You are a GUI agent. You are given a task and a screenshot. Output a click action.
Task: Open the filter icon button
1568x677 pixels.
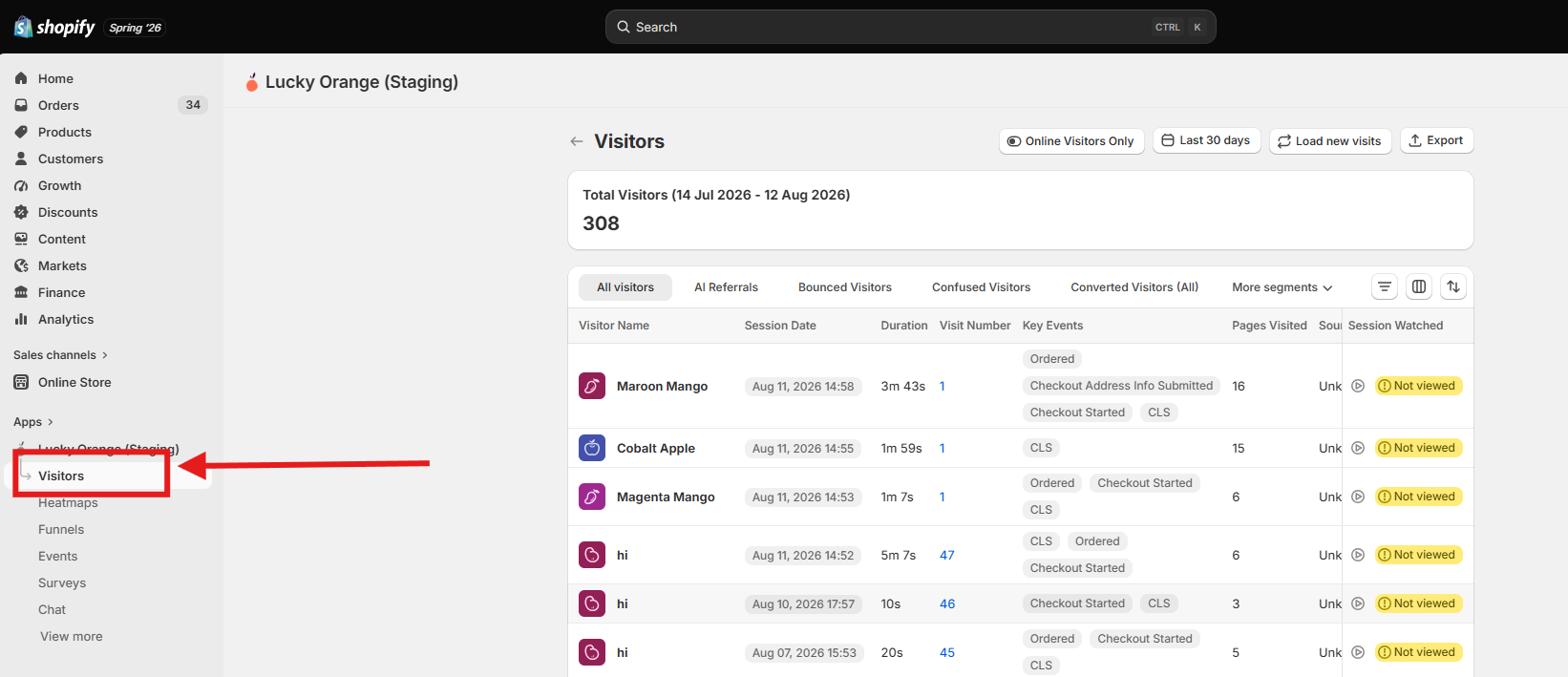(1385, 286)
